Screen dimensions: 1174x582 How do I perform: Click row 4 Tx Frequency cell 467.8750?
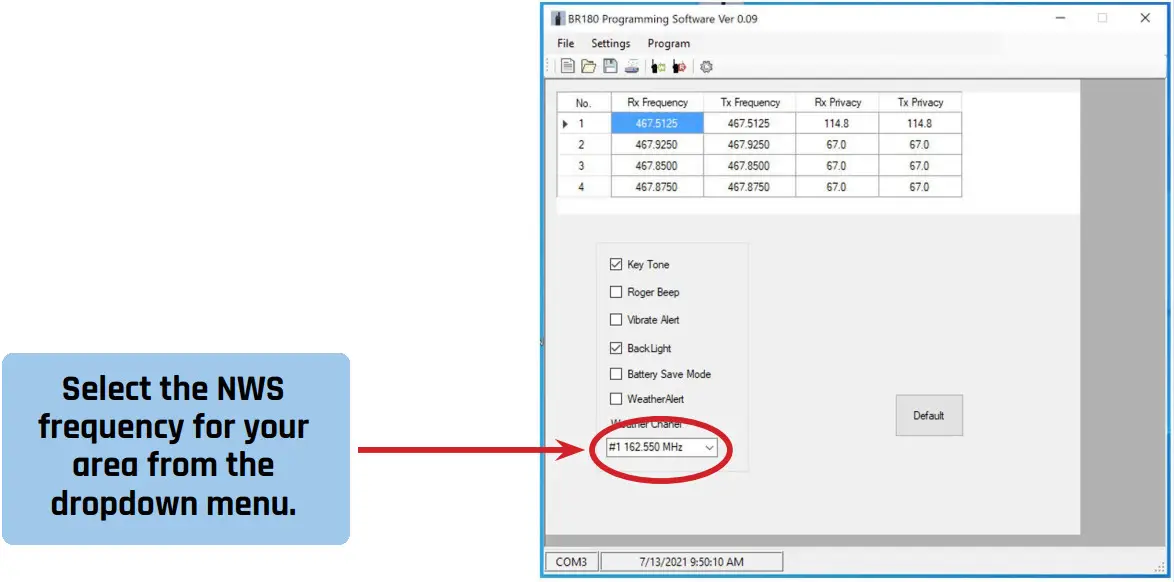(749, 187)
